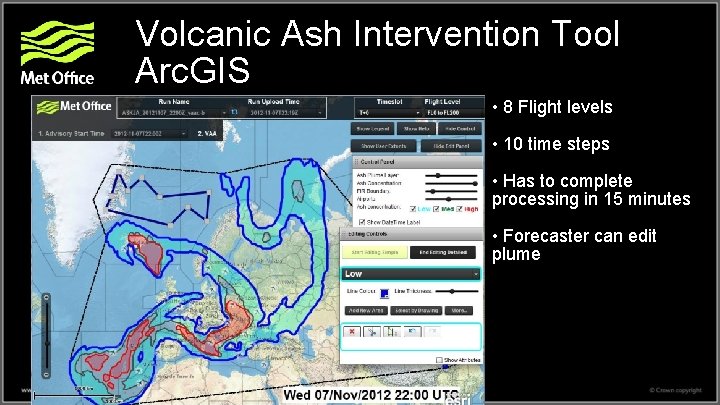Select the 1. Advisory Start Time step
Image resolution: width=720 pixels, height=405 pixels.
[x=71, y=134]
